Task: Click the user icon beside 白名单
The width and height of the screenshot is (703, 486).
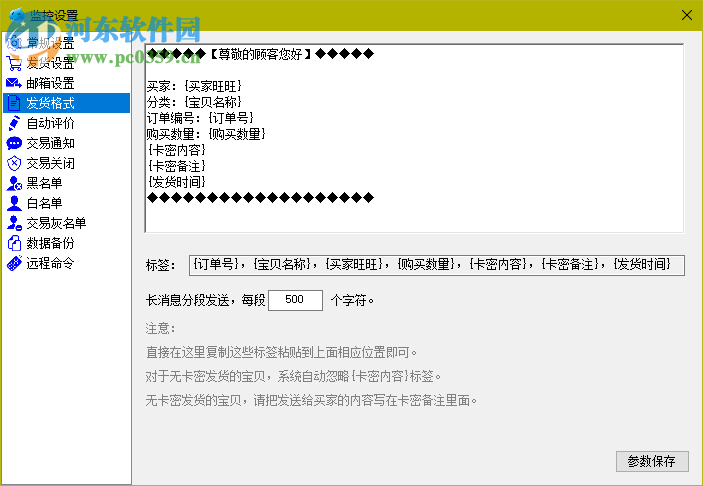Action: pos(14,203)
